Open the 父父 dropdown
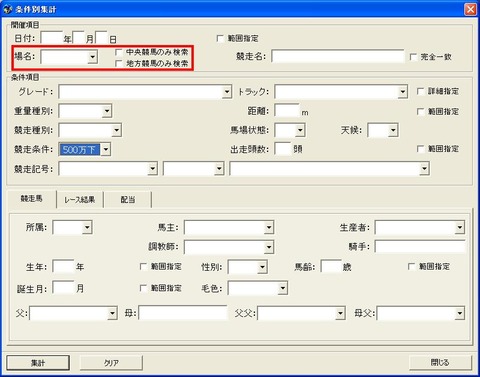The image size is (480, 377). coord(340,313)
